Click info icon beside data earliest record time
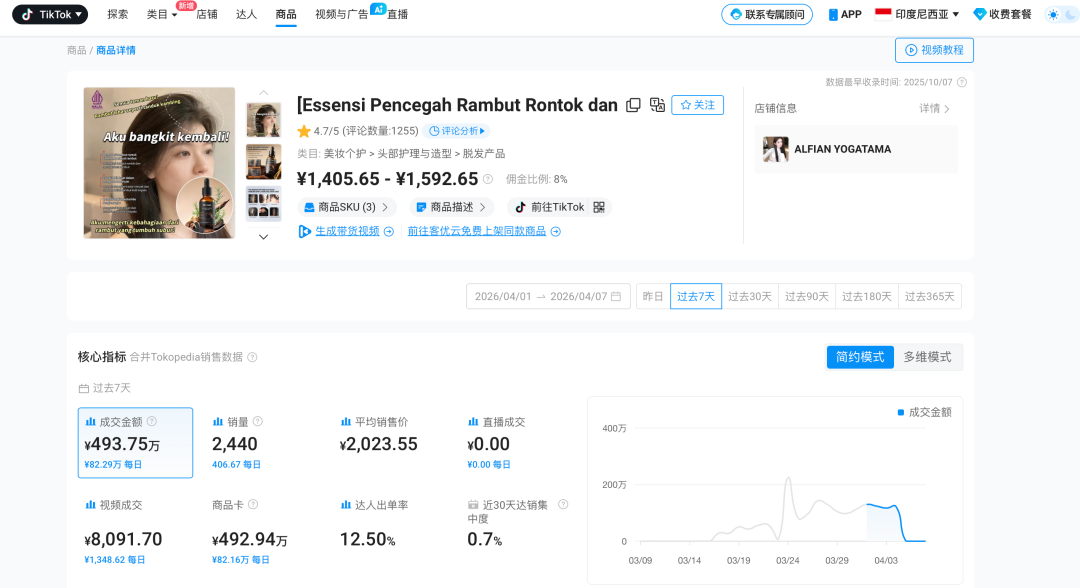This screenshot has width=1080, height=588. [962, 82]
